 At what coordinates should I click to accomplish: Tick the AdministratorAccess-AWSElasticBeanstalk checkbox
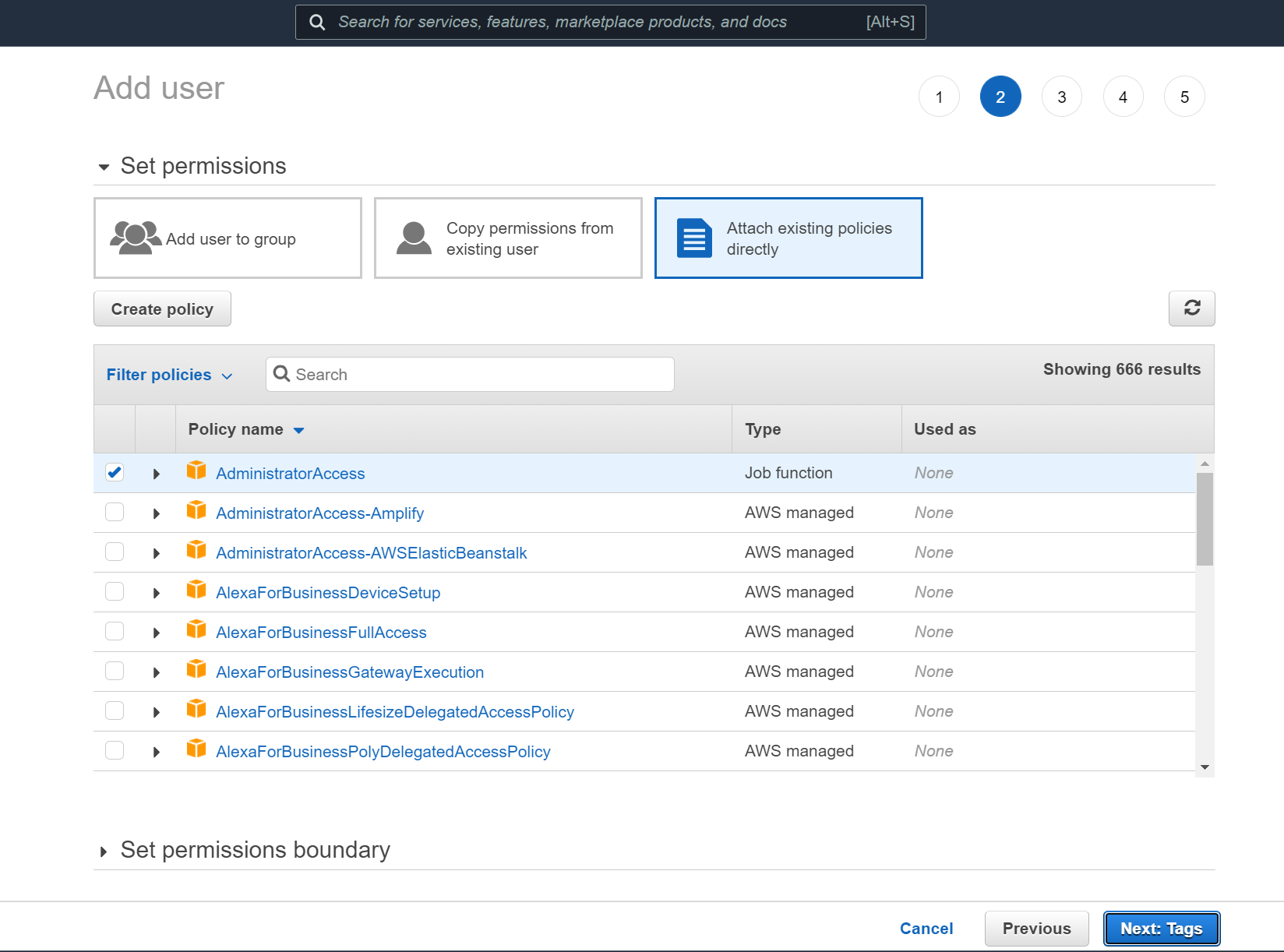[115, 552]
